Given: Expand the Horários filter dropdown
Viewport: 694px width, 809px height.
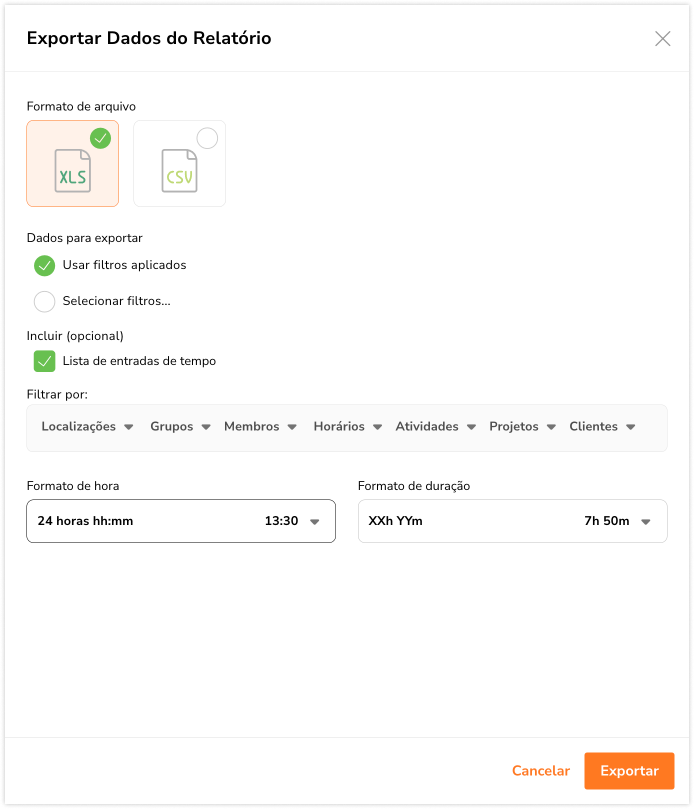Looking at the screenshot, I should click(347, 427).
